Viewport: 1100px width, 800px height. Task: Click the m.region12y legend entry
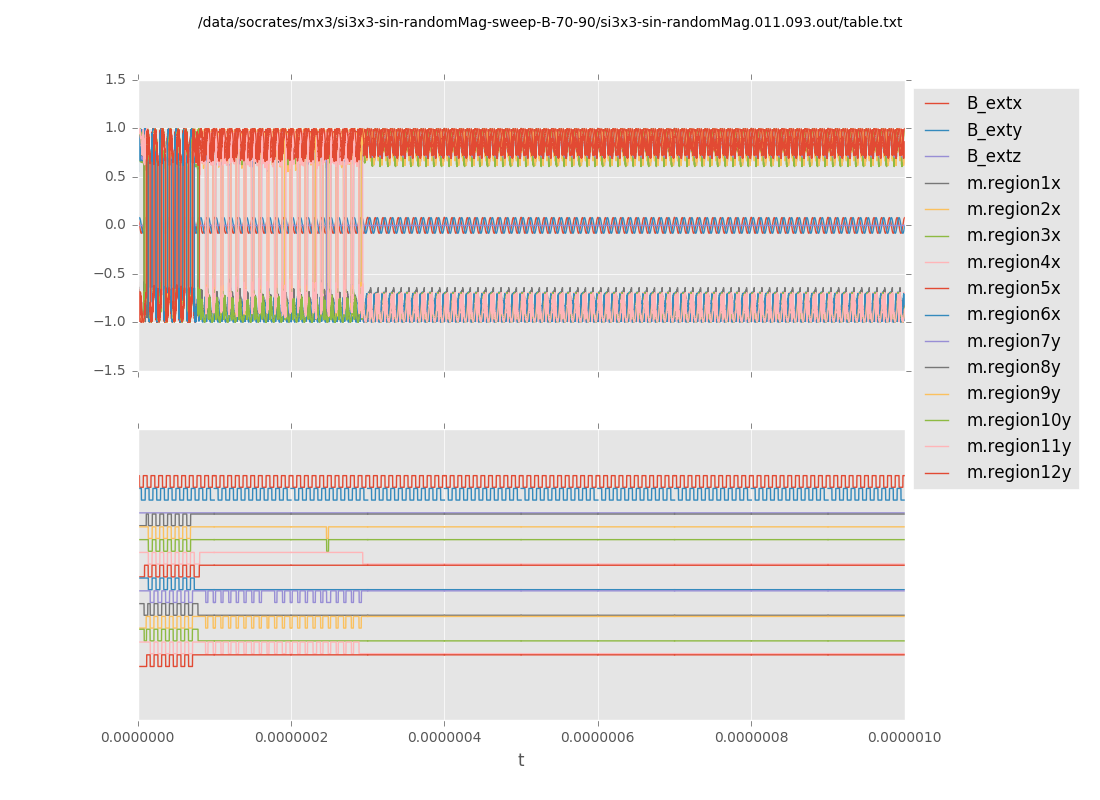point(1018,472)
